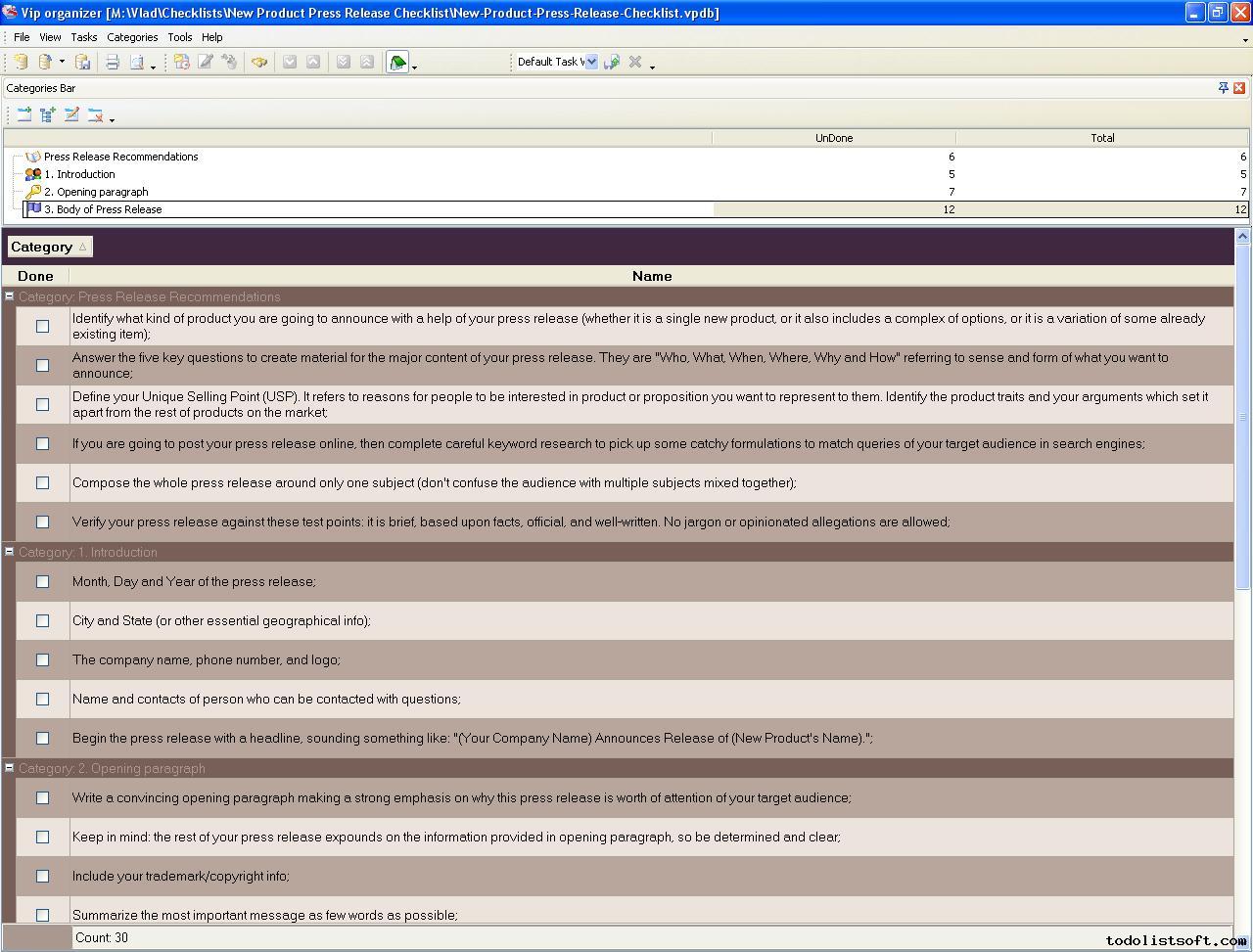The height and width of the screenshot is (952, 1253).
Task: Open the Categories menu
Action: coord(132,37)
